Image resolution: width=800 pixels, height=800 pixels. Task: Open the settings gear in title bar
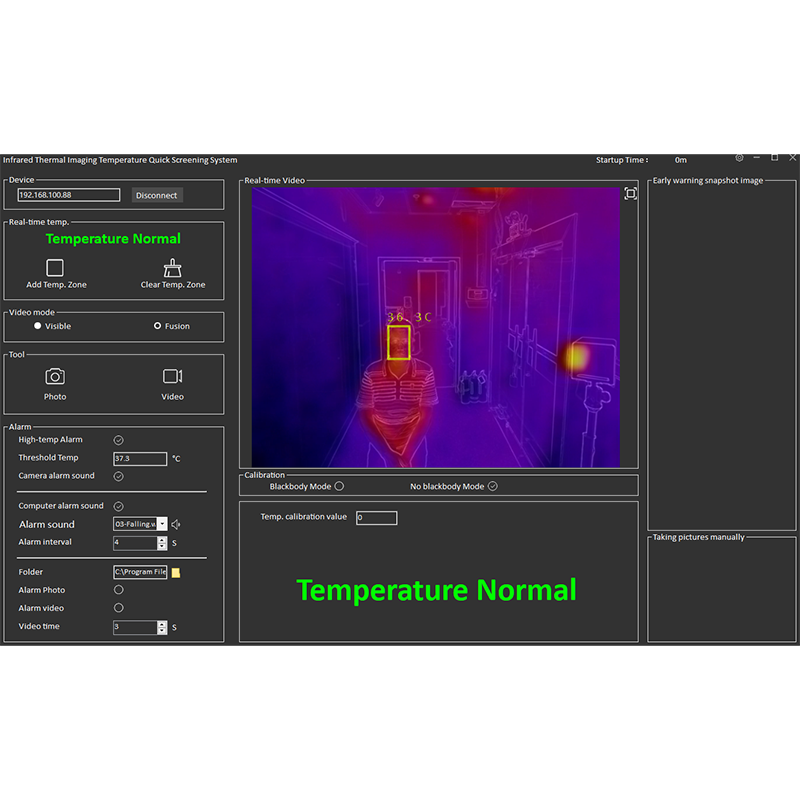(739, 158)
